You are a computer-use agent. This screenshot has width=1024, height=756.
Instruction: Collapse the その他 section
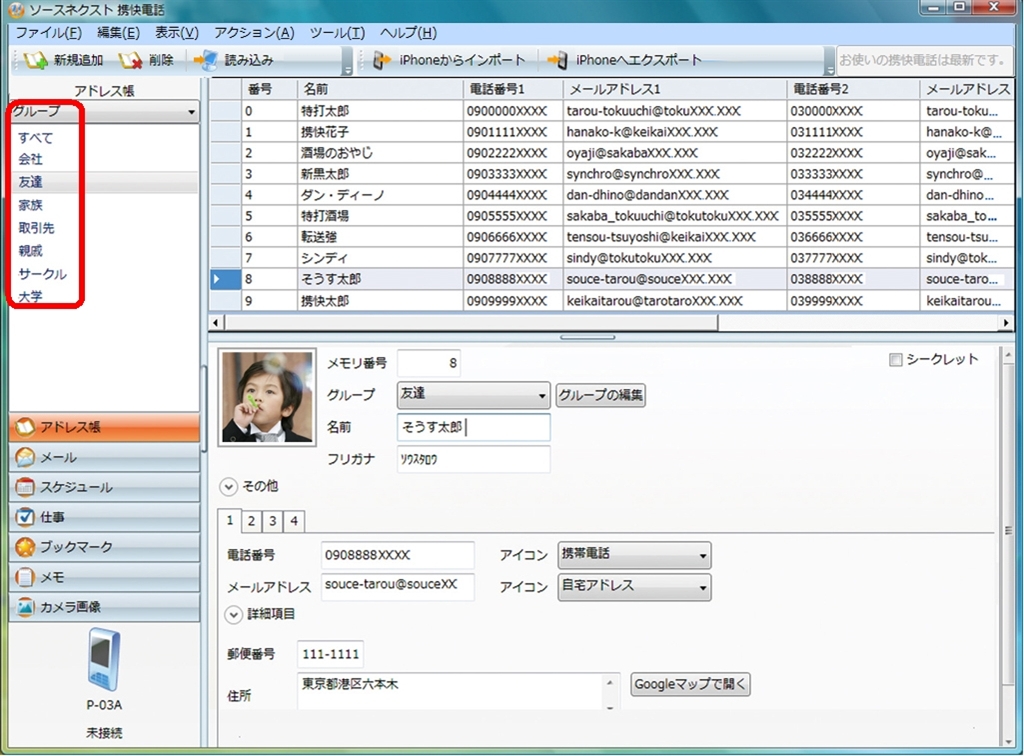[x=229, y=487]
